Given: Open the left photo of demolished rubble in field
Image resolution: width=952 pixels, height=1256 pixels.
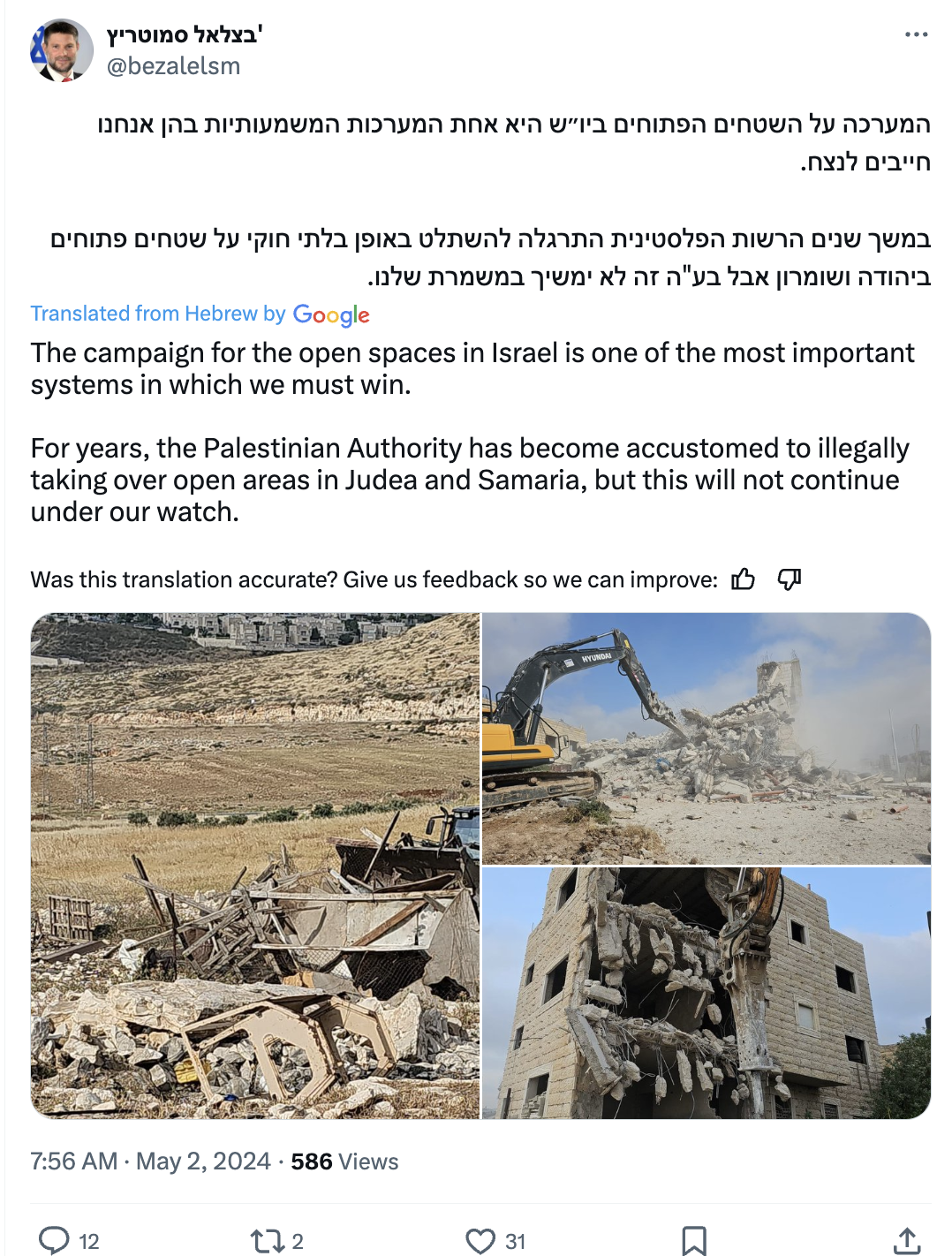Looking at the screenshot, I should [255, 866].
